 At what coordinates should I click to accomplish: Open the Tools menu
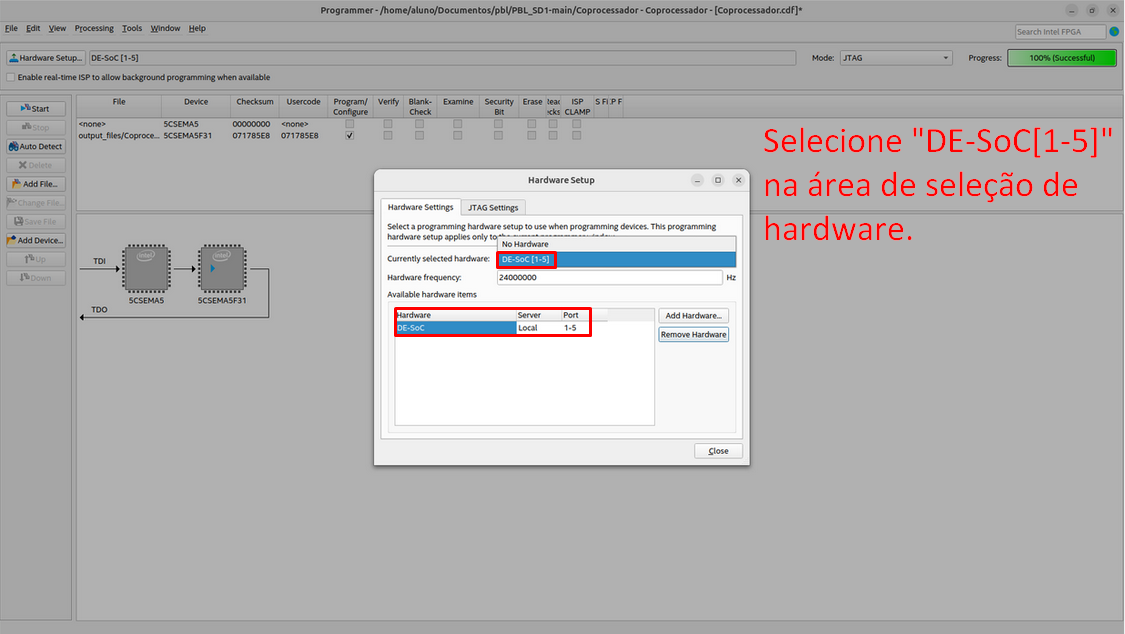pyautogui.click(x=132, y=29)
